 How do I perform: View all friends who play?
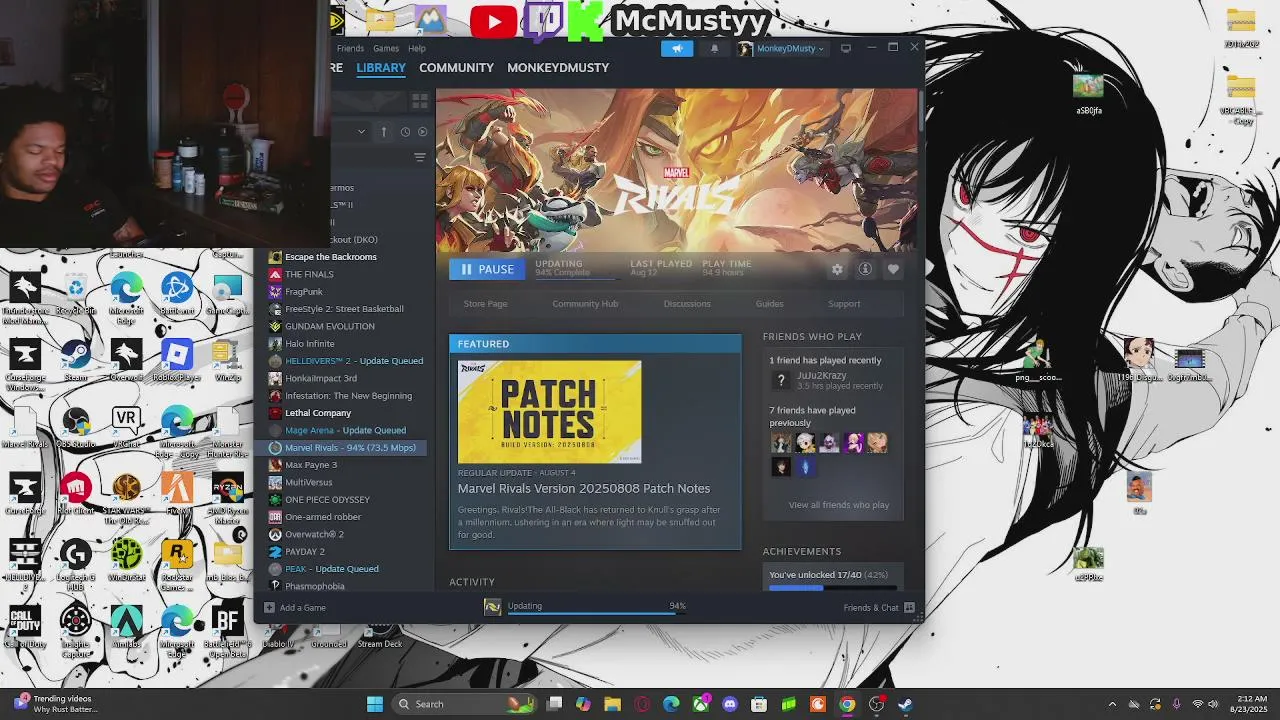coord(839,505)
